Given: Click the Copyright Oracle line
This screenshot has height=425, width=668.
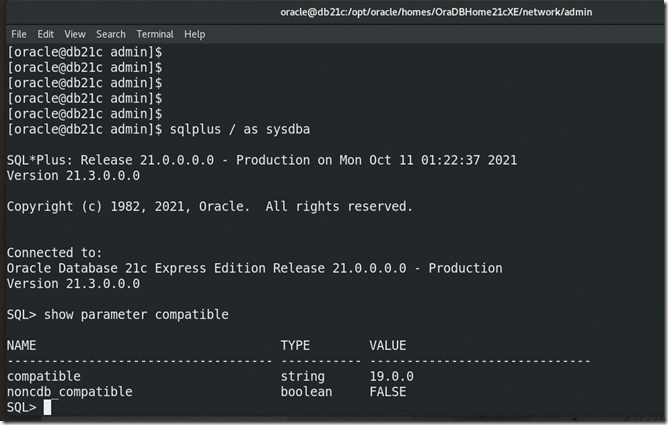Looking at the screenshot, I should point(209,206).
